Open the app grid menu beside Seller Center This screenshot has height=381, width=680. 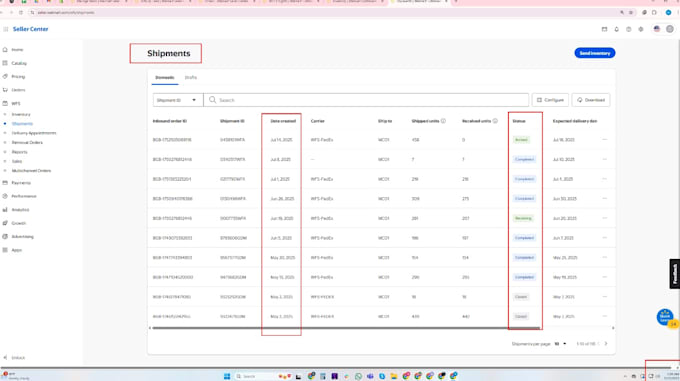[6, 29]
